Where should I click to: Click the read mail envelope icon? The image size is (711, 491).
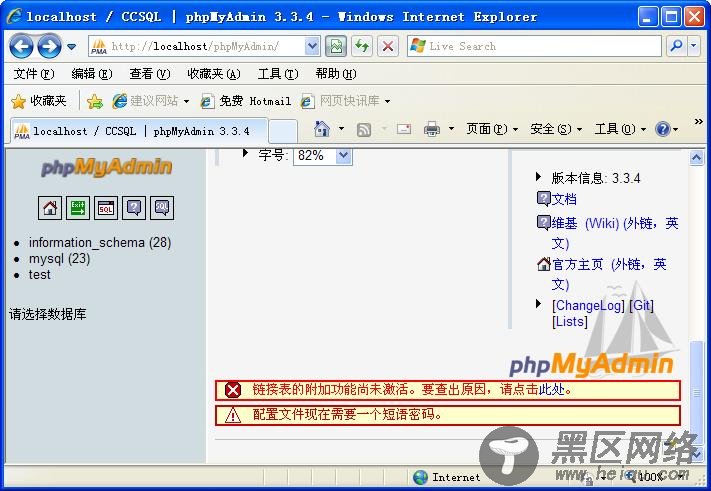pos(404,130)
